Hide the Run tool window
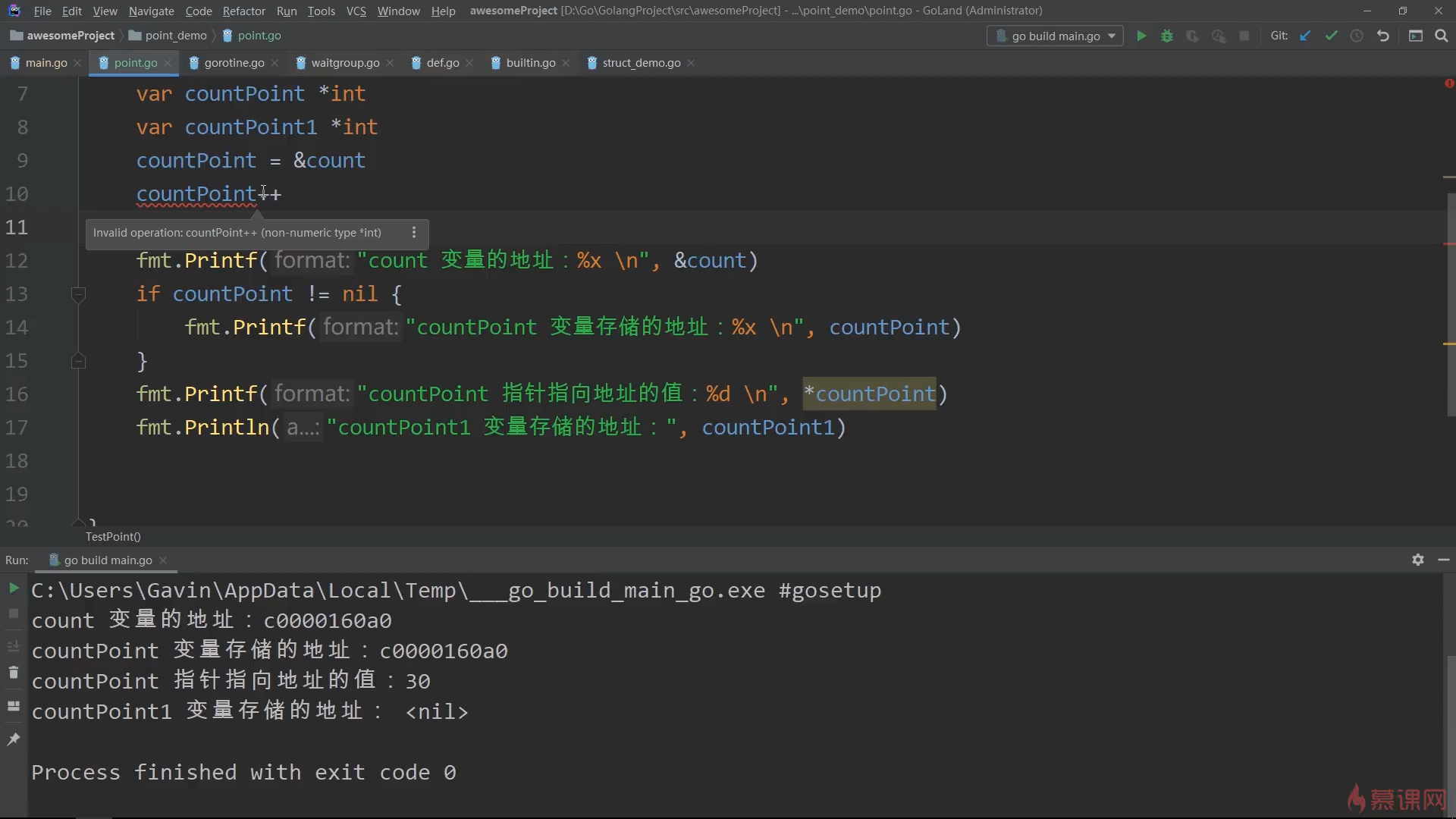The image size is (1456, 819). click(1443, 560)
